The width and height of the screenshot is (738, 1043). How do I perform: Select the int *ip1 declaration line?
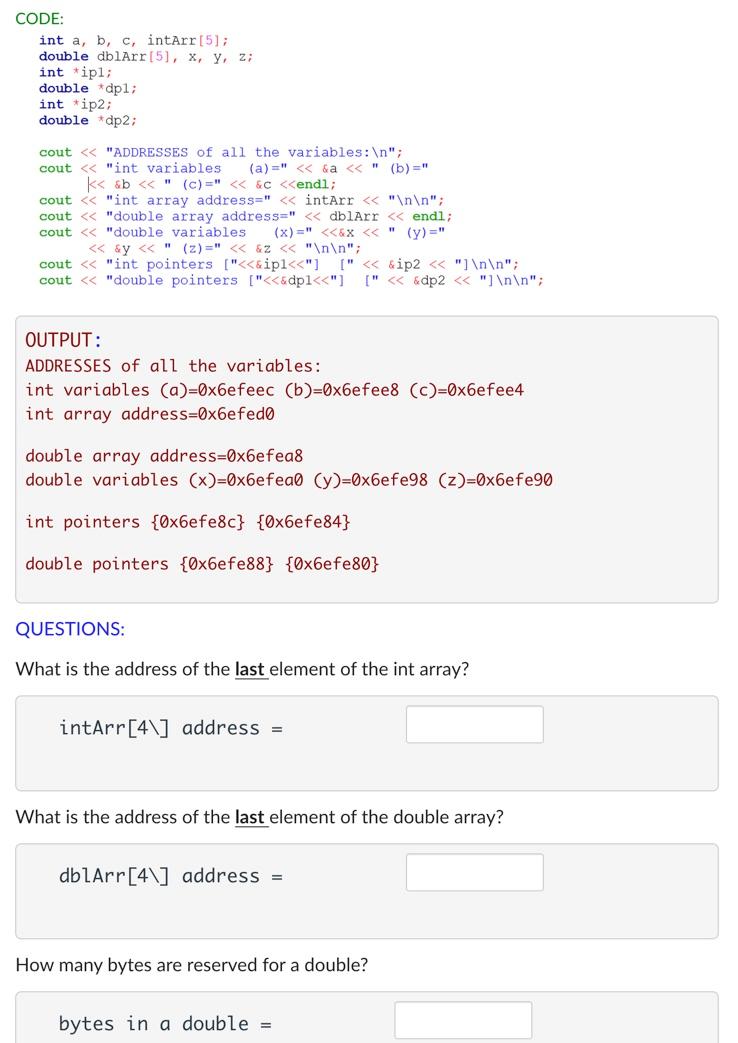[x=75, y=72]
